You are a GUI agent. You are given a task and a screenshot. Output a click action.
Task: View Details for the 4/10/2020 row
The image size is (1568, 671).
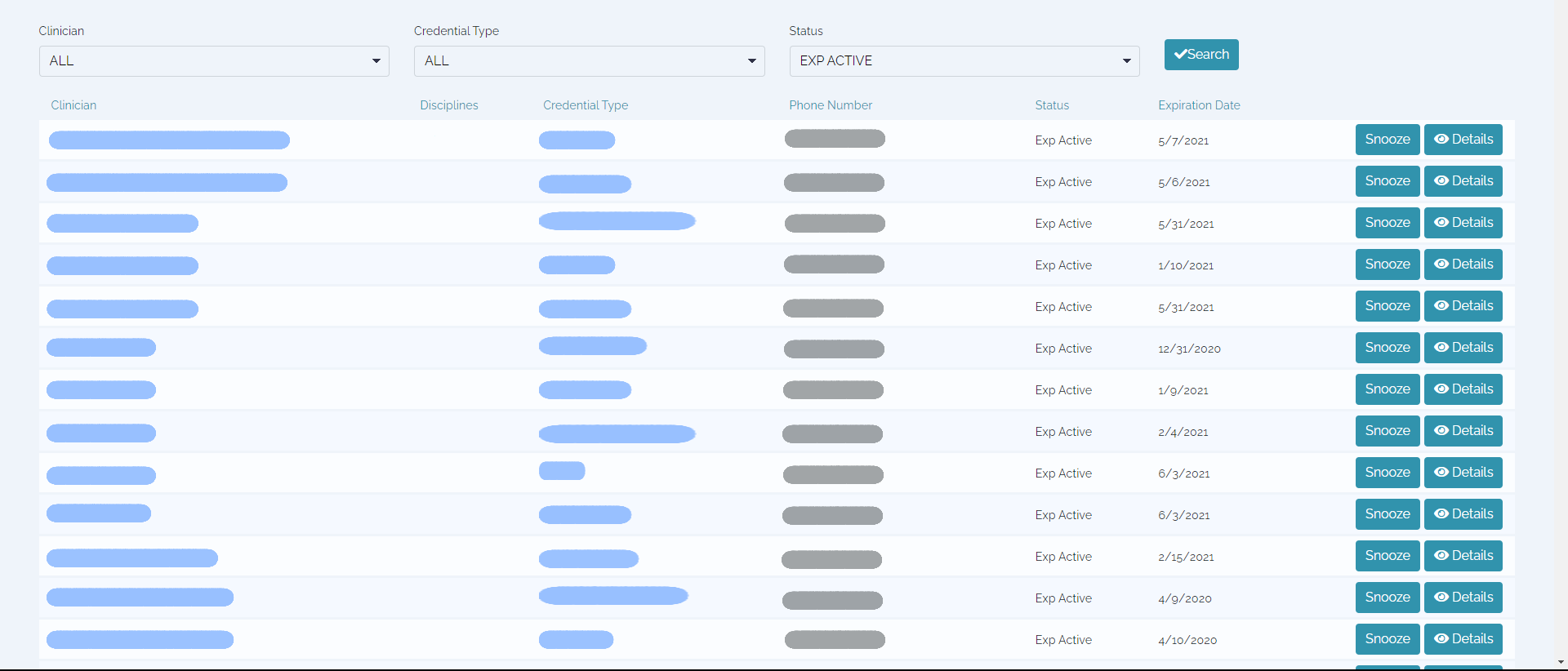tap(1463, 639)
